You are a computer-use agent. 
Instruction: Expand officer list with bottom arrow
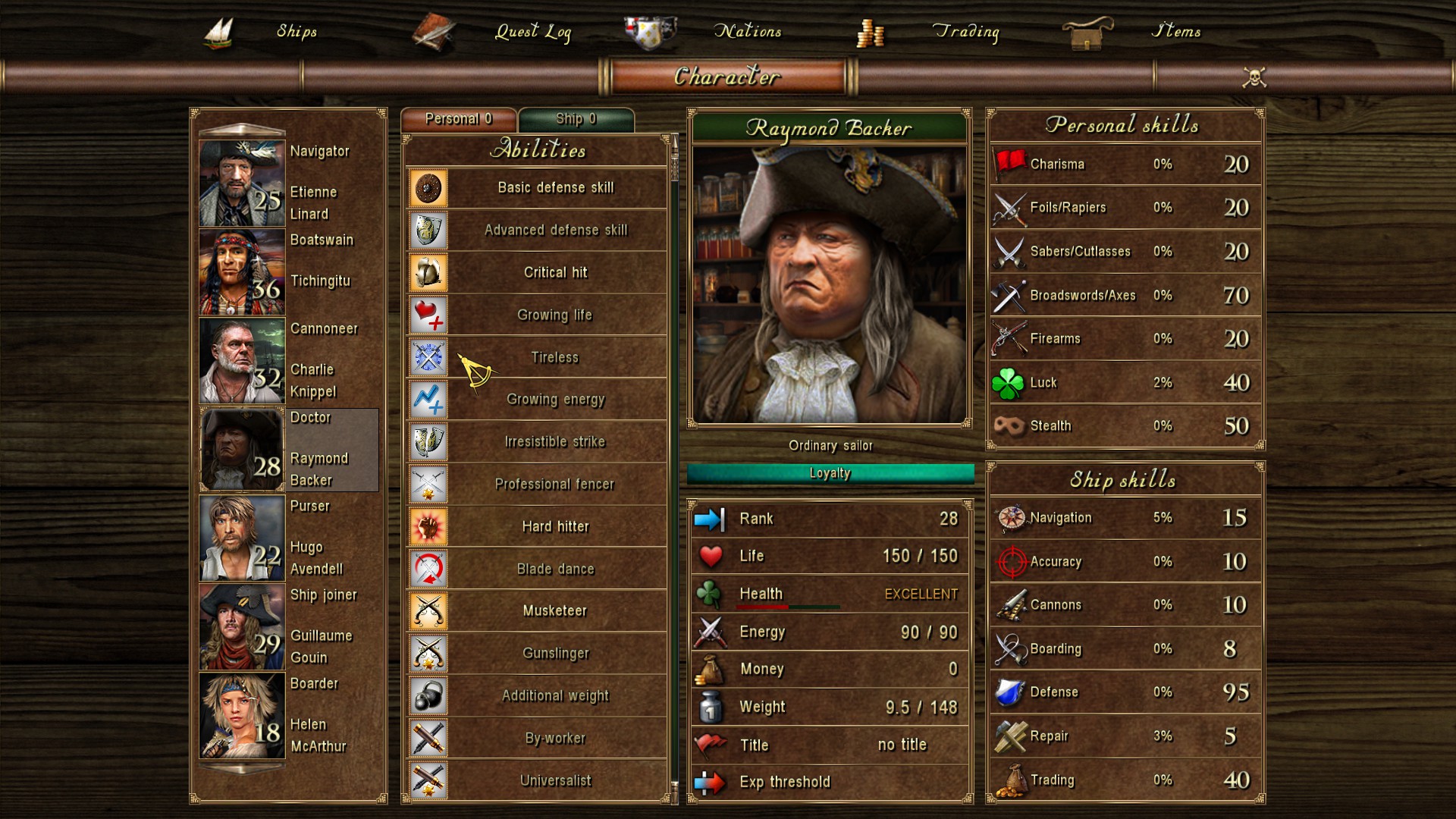point(241,769)
